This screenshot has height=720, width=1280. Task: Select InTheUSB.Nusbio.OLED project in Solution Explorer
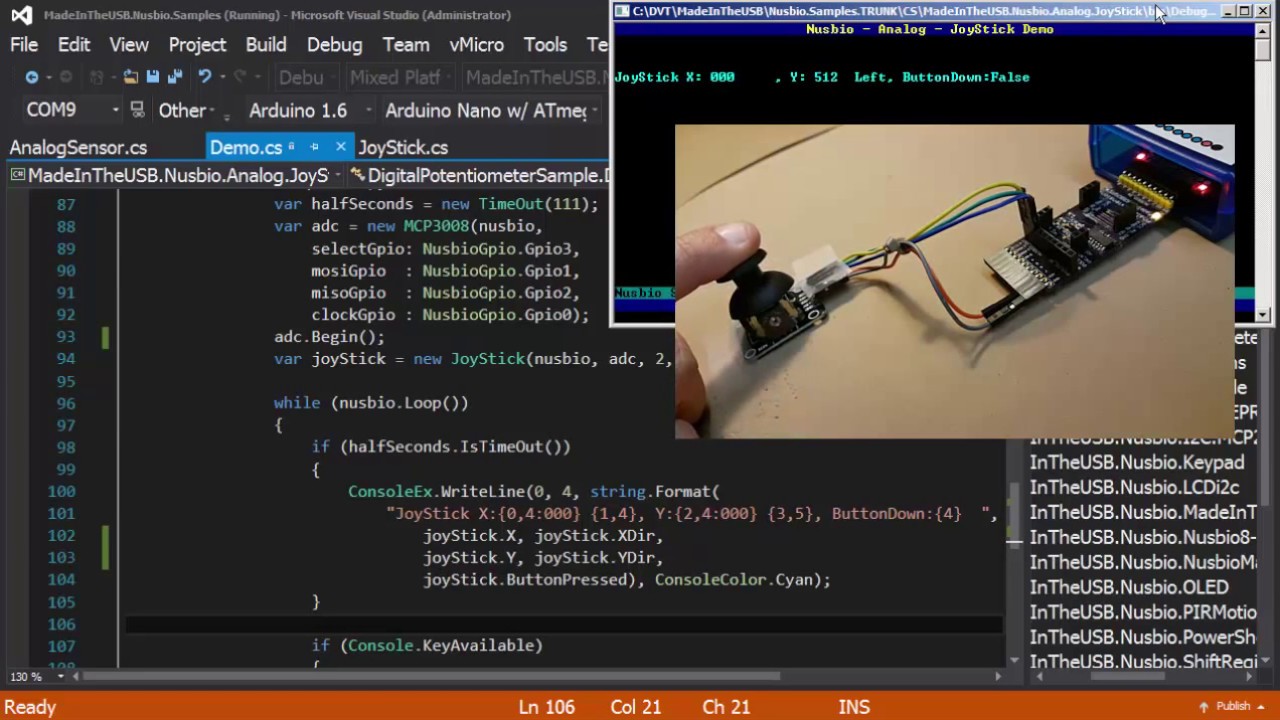pos(1129,587)
